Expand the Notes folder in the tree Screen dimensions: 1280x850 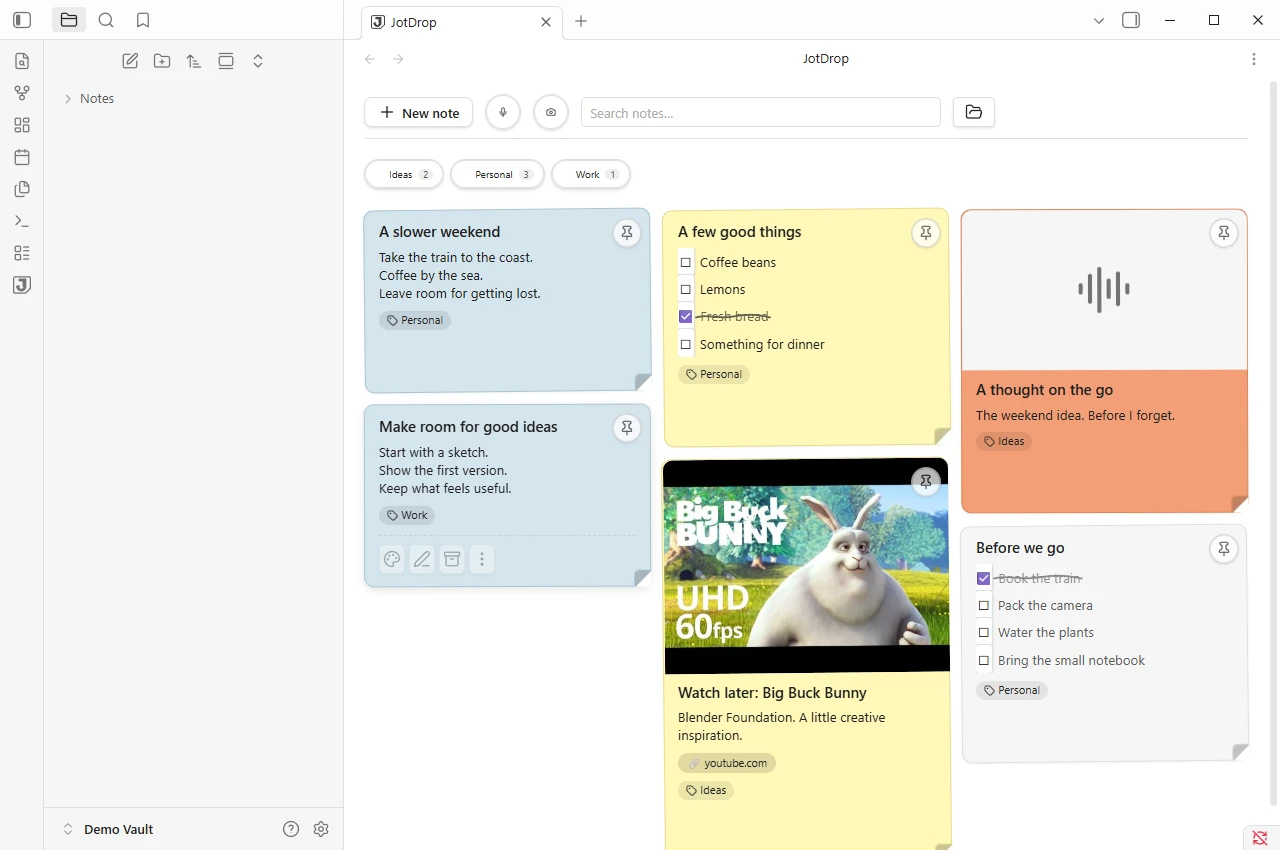68,98
